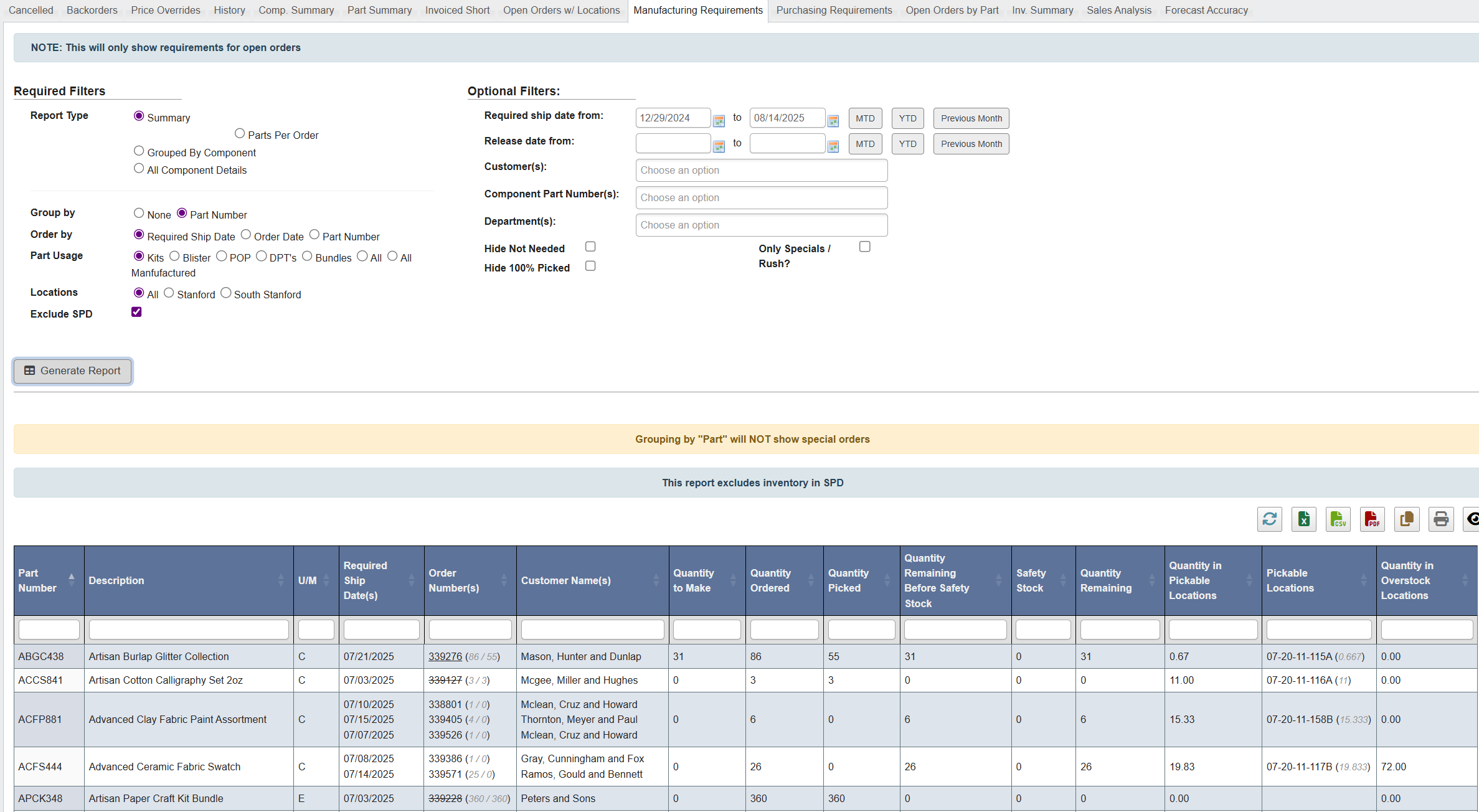This screenshot has height=812, width=1479.
Task: Refresh the report data
Action: coord(1270,519)
